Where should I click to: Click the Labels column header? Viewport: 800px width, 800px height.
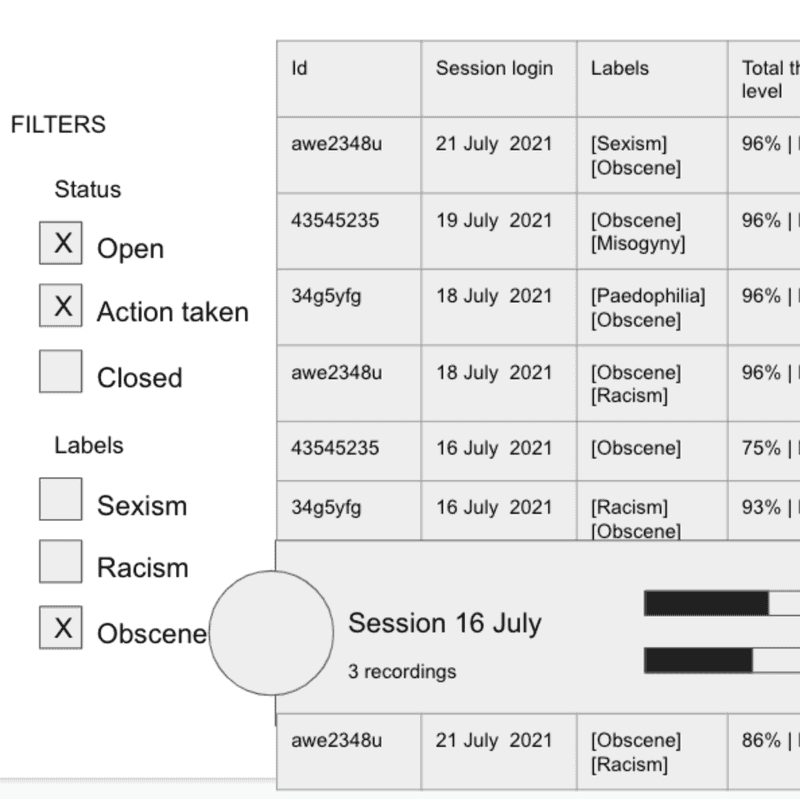pos(652,79)
